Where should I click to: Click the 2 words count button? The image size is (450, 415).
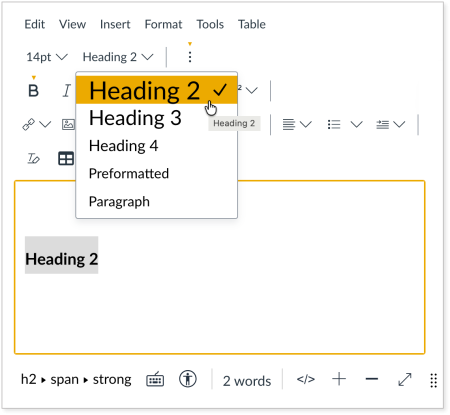click(247, 381)
